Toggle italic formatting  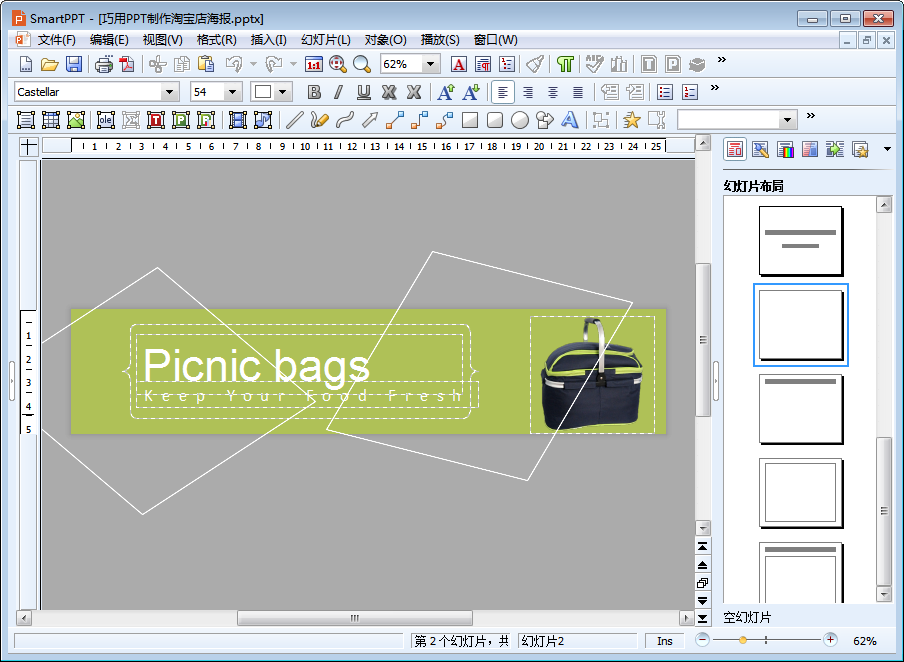[x=338, y=92]
